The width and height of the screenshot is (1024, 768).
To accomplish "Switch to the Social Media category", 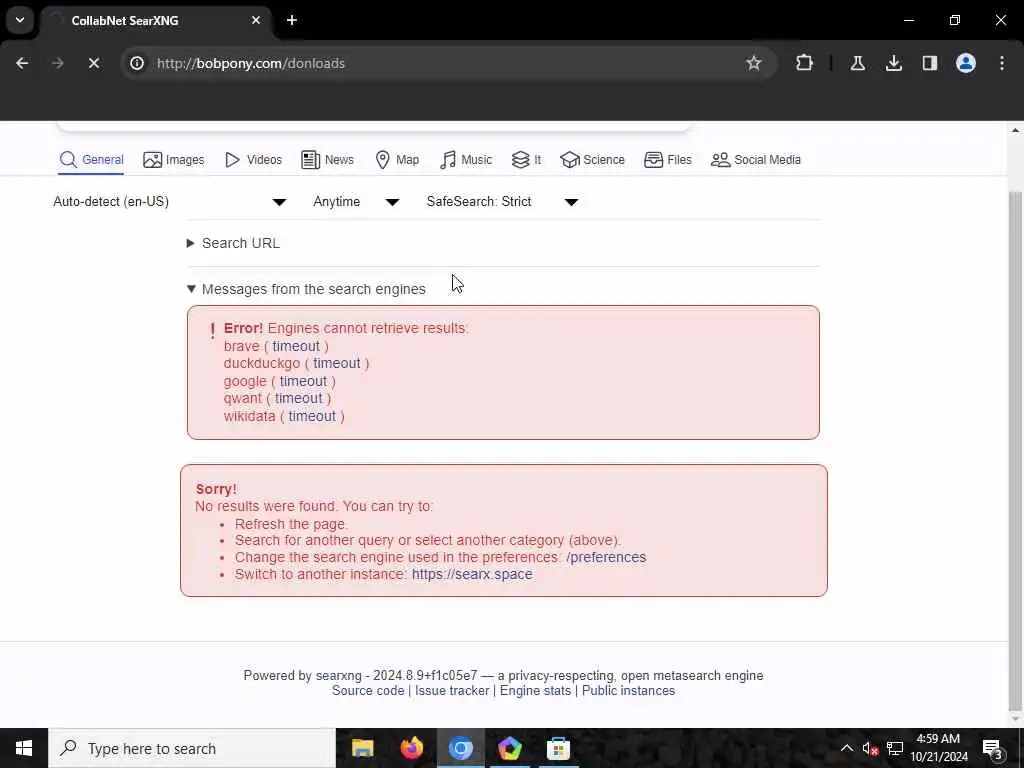I will pos(756,160).
